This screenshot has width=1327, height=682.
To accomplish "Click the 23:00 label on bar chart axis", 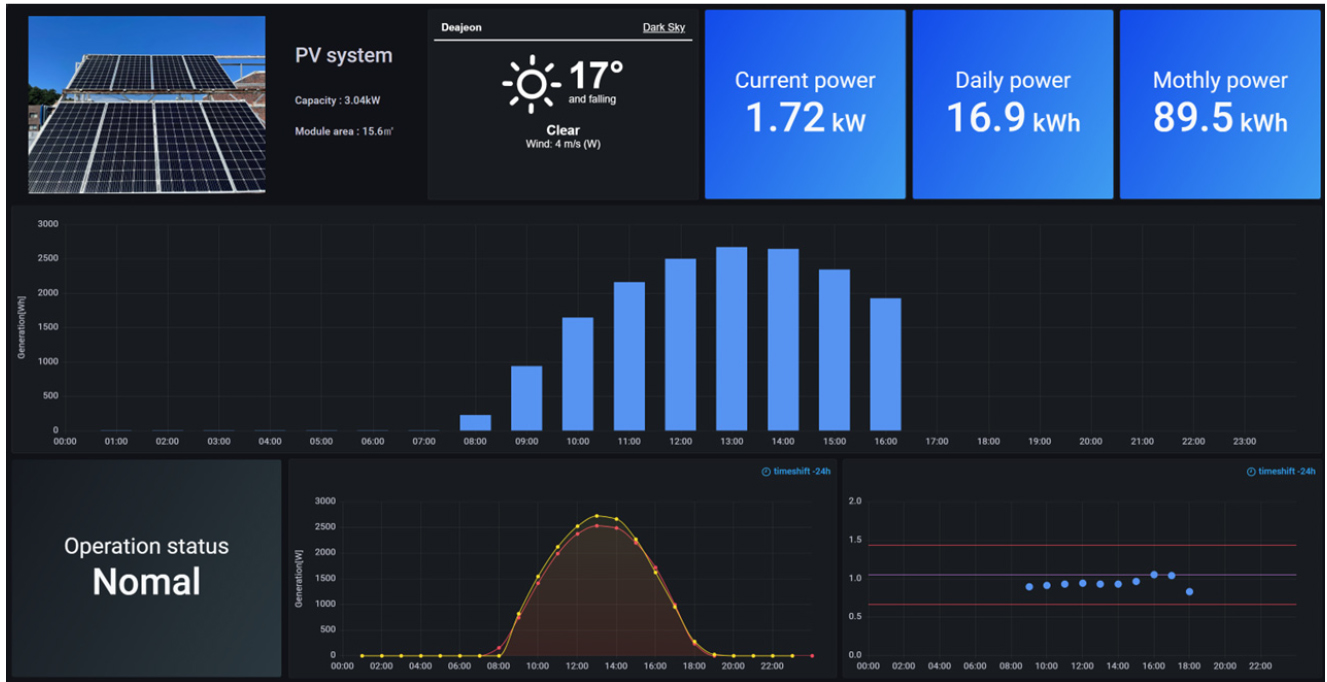I will (x=1244, y=441).
